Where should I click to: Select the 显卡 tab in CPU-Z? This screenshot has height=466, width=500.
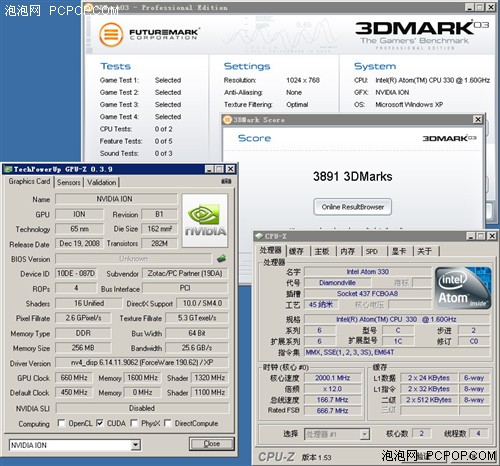pyautogui.click(x=399, y=251)
